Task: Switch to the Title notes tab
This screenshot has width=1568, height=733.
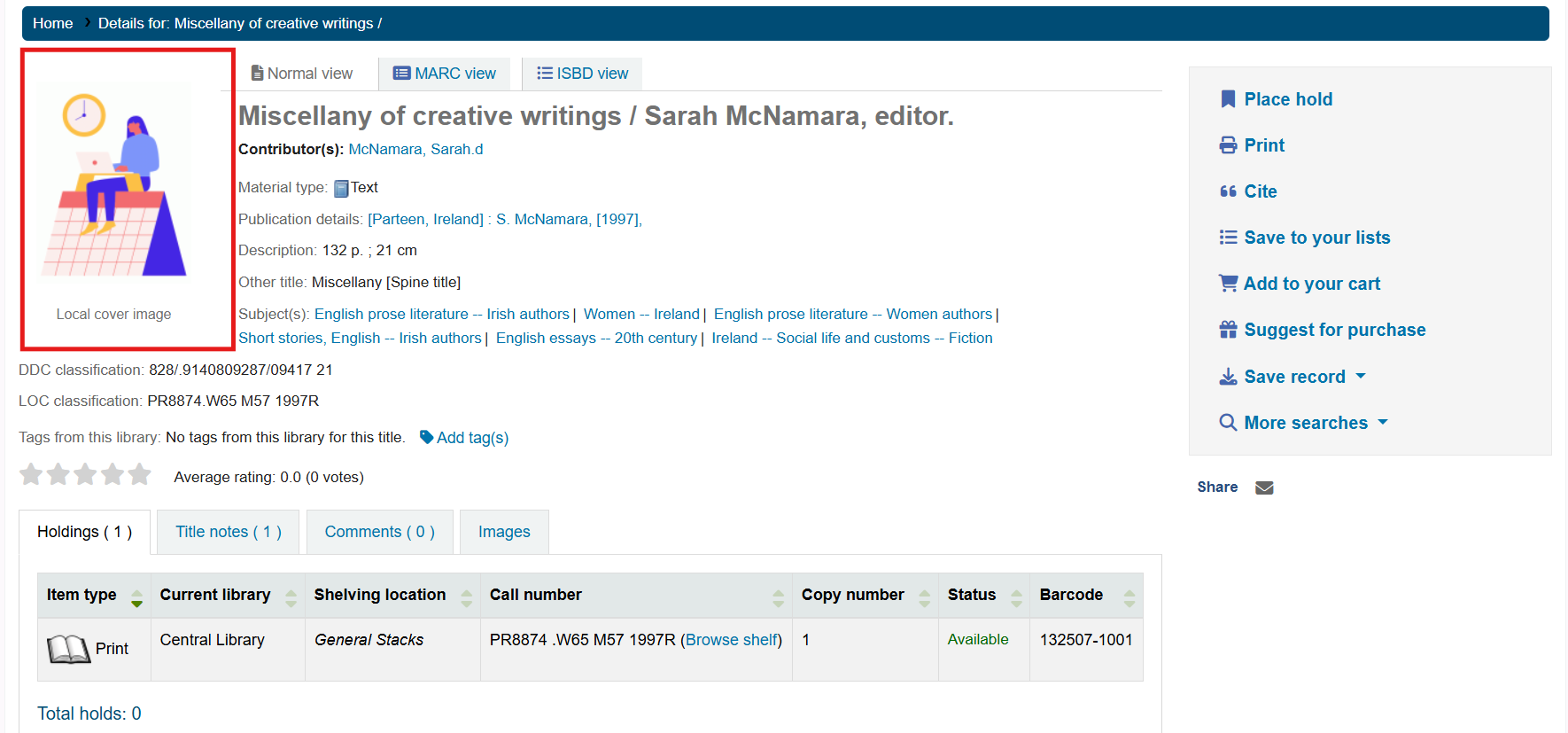Action: tap(228, 532)
